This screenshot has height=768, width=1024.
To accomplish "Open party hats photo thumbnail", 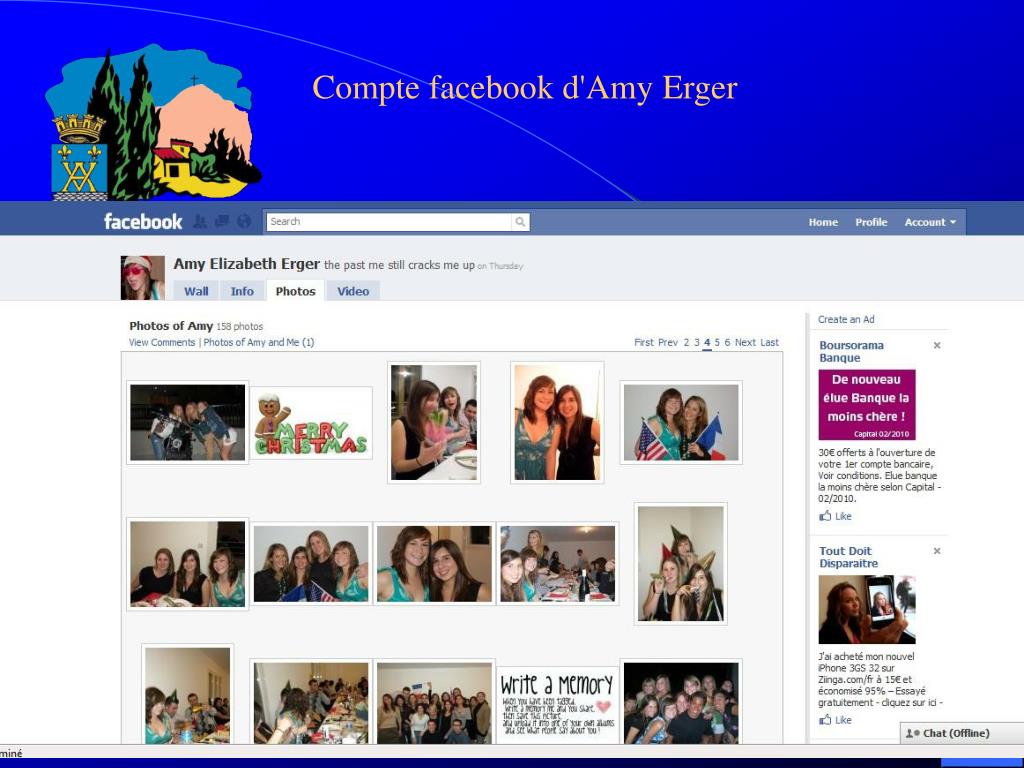I will tap(680, 564).
